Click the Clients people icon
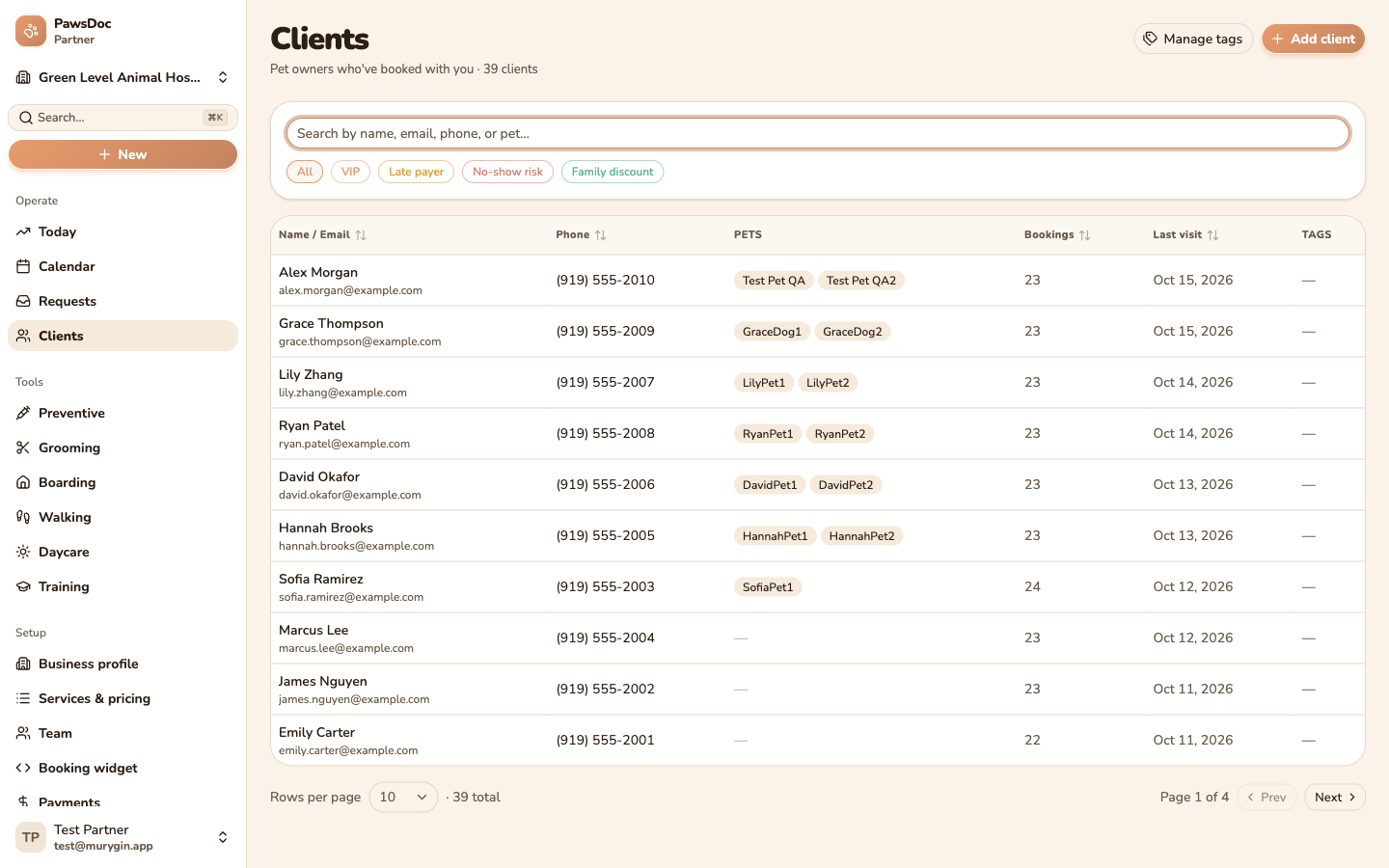This screenshot has height=868, width=1389. (x=23, y=336)
